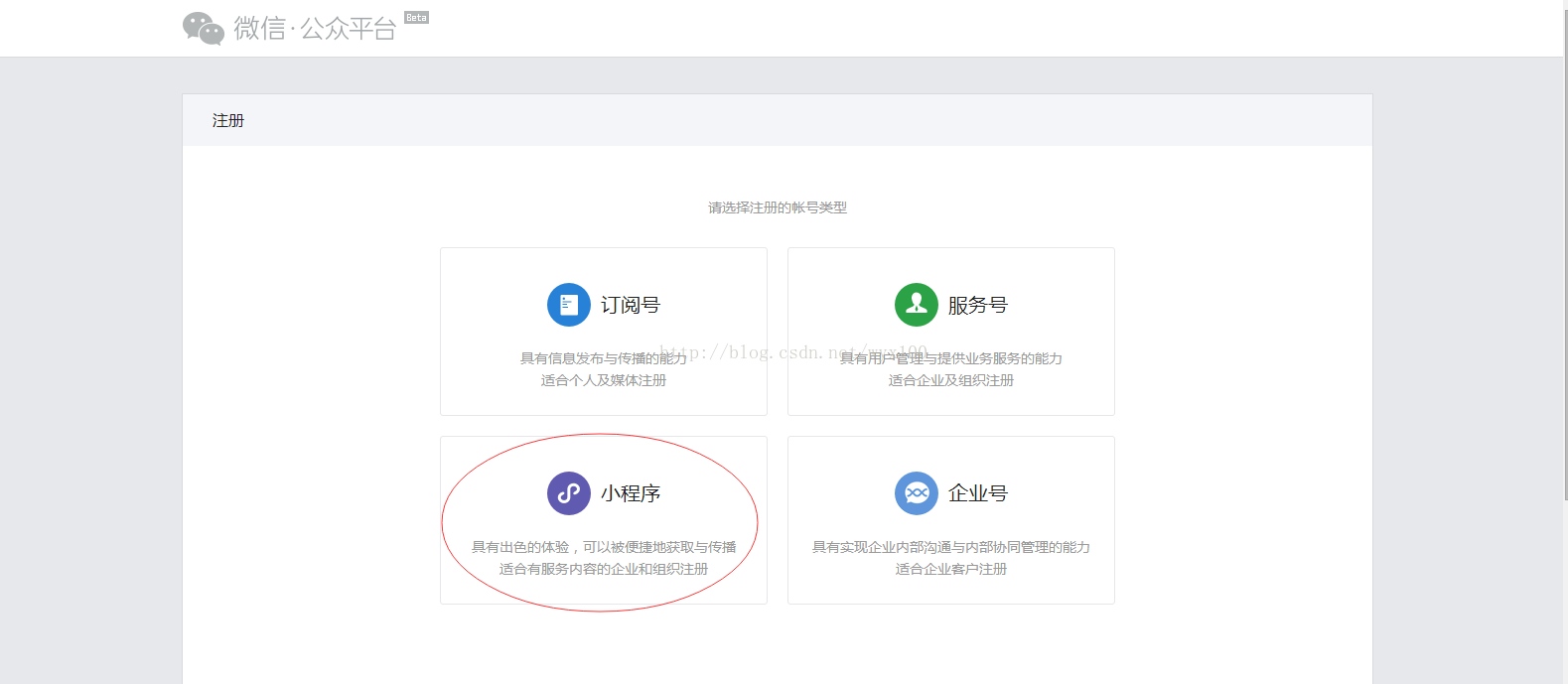Click the blue 订阅号 document icon
Viewport: 1568px width, 684px height.
click(569, 305)
